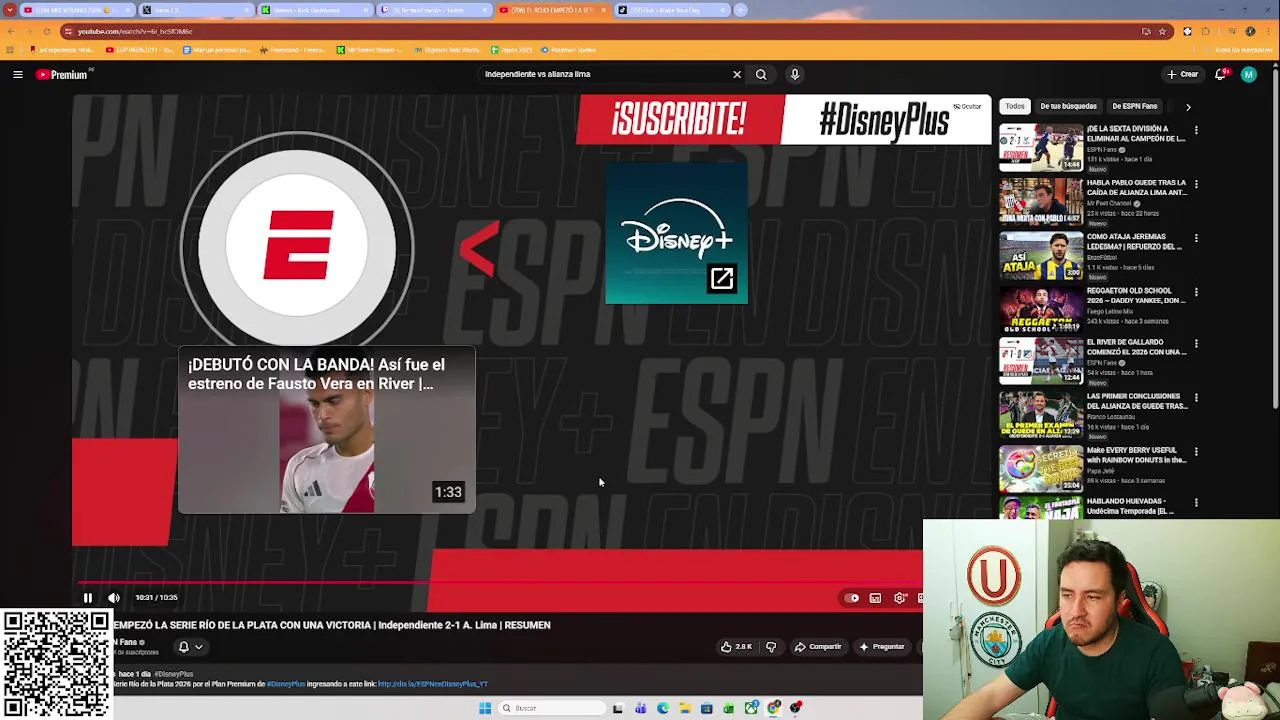This screenshot has width=1280, height=720.
Task: Bookmark page with star icon
Action: click(x=1162, y=31)
